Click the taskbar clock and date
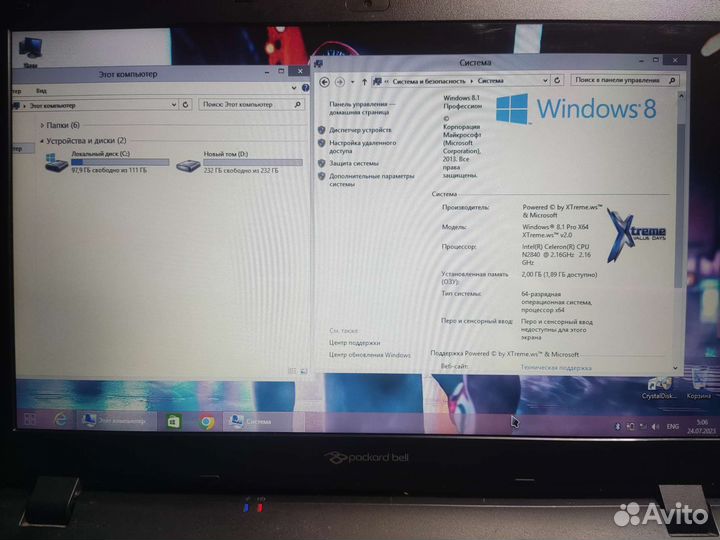Image resolution: width=720 pixels, height=540 pixels. 701,427
